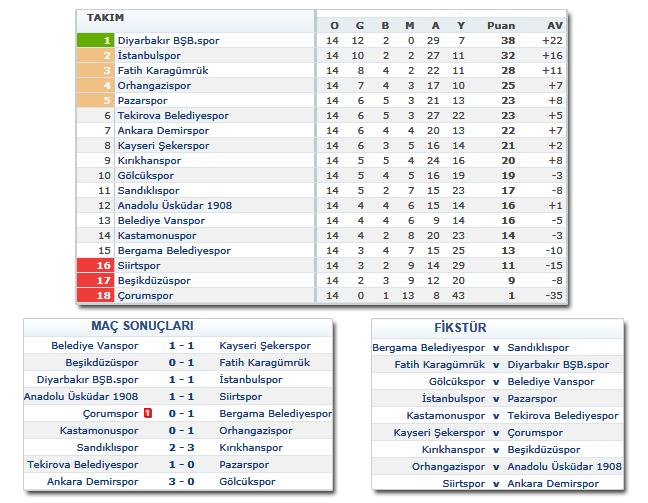Click the AV column header
Screen dimensions: 648x503
[x=555, y=25]
